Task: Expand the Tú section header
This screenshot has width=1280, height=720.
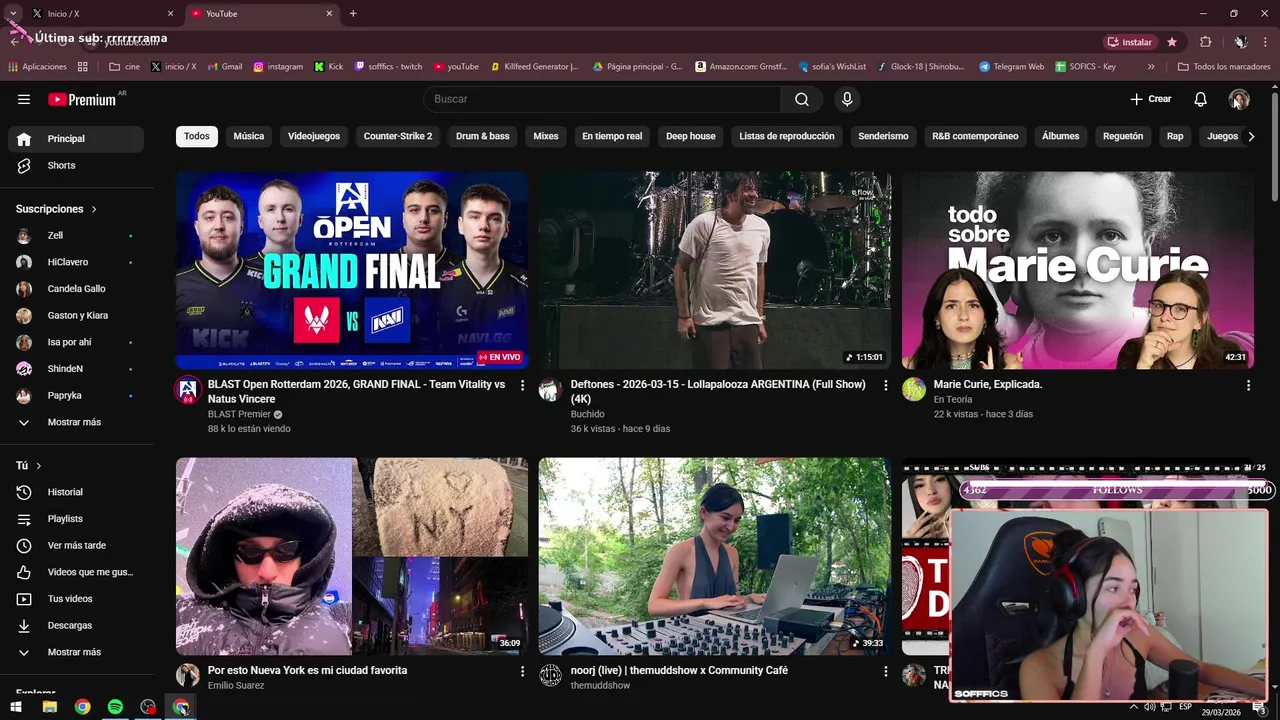Action: tap(29, 466)
